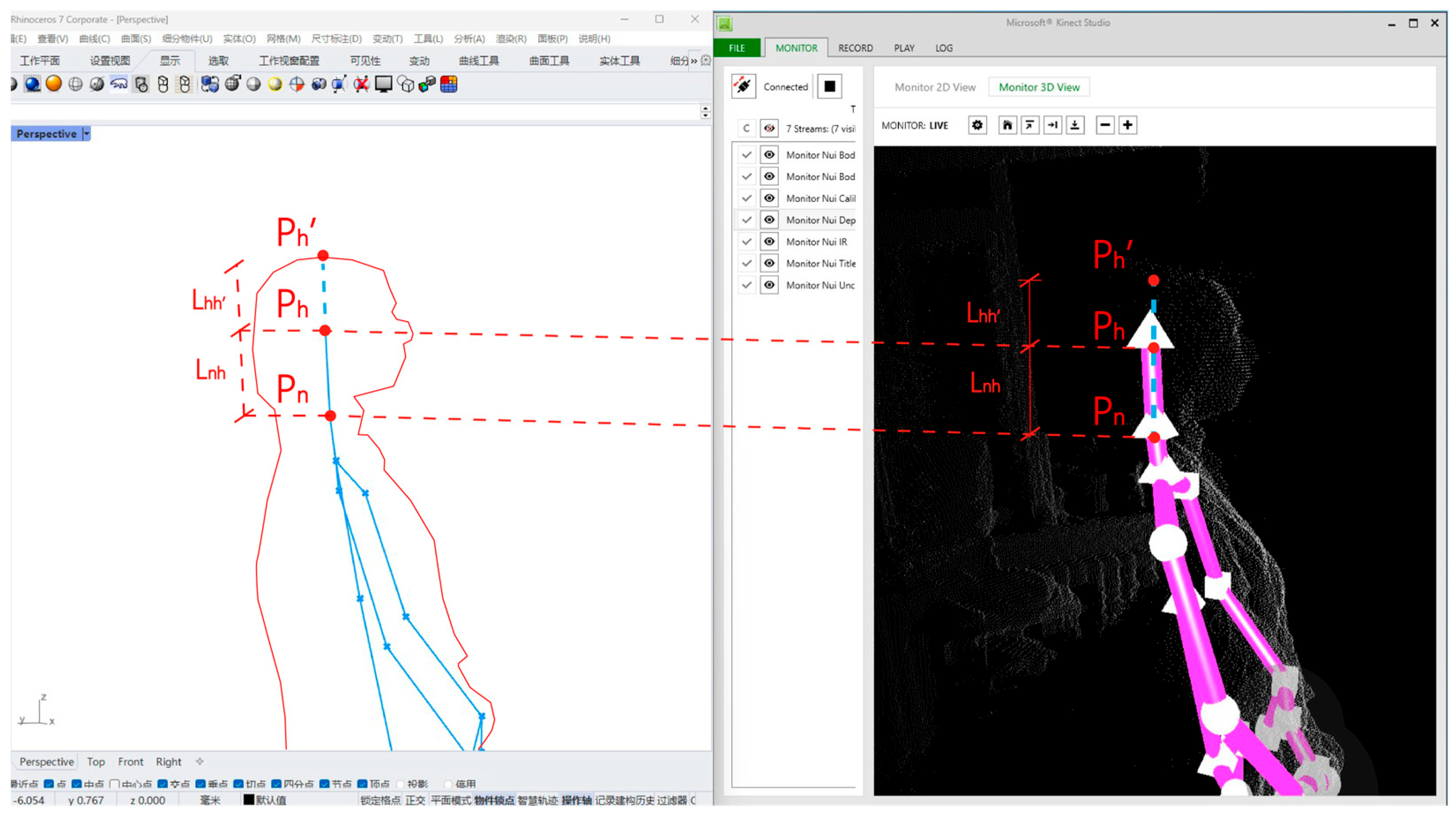Viewport: 1456px width, 820px height.
Task: Toggle all streams visibility eye button
Action: click(x=769, y=128)
